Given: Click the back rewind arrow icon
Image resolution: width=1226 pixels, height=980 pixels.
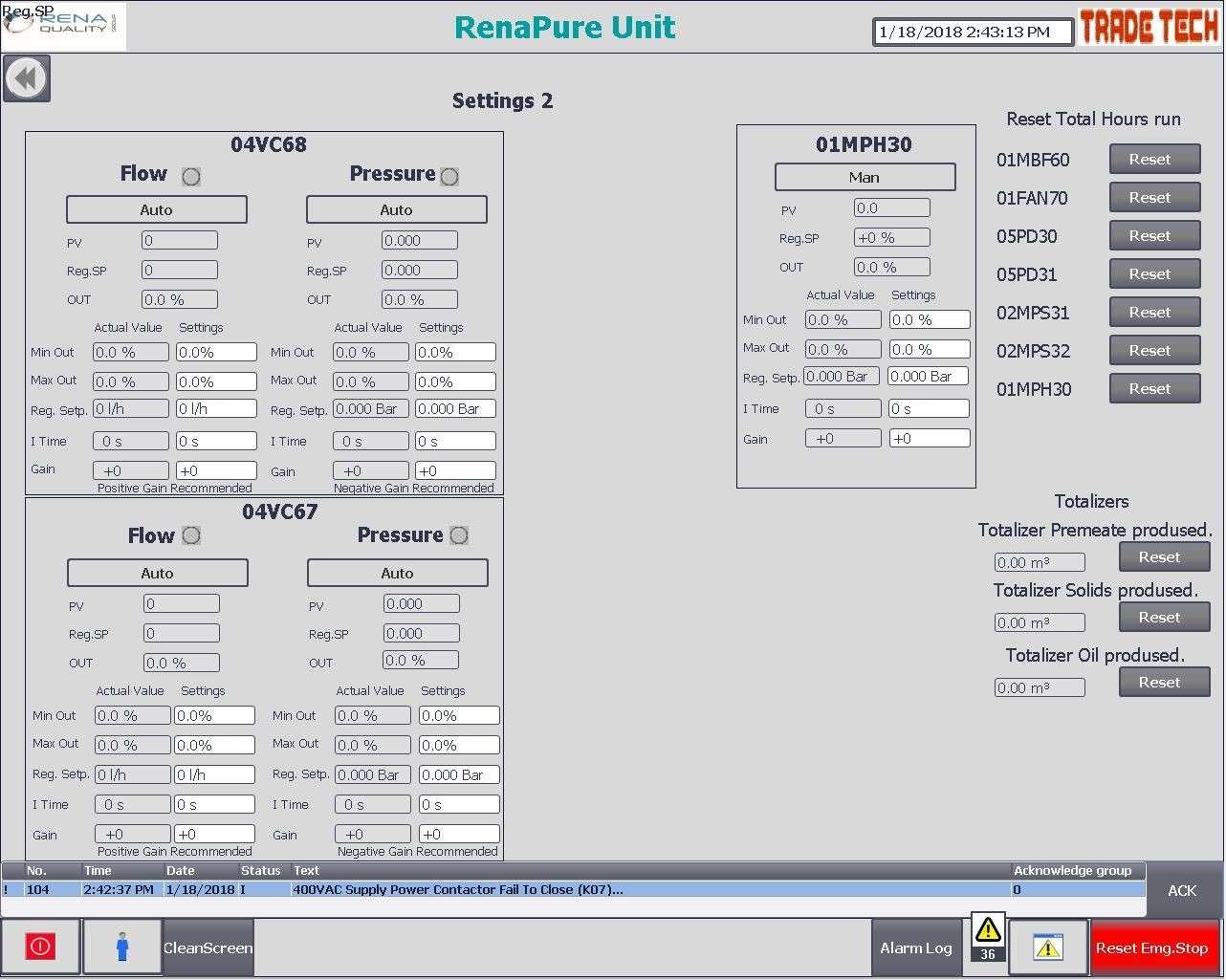Looking at the screenshot, I should coord(27,78).
